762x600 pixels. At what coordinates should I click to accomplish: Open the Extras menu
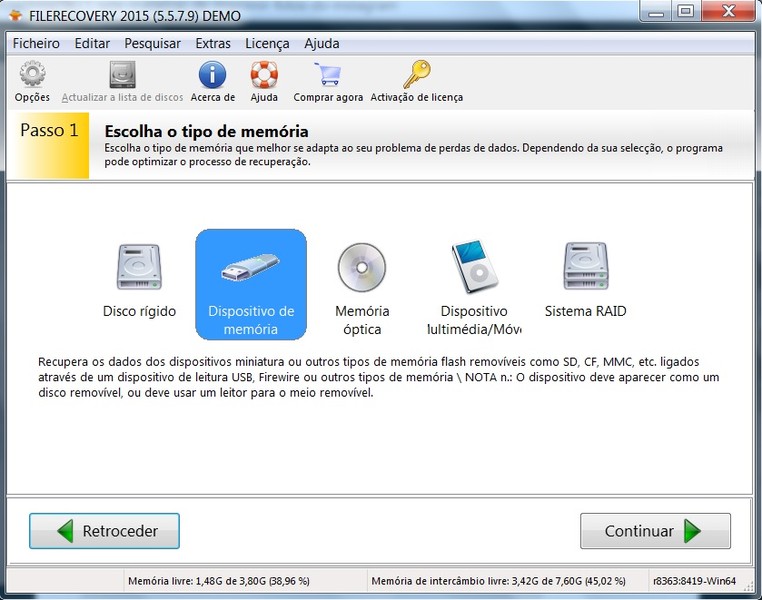point(213,43)
